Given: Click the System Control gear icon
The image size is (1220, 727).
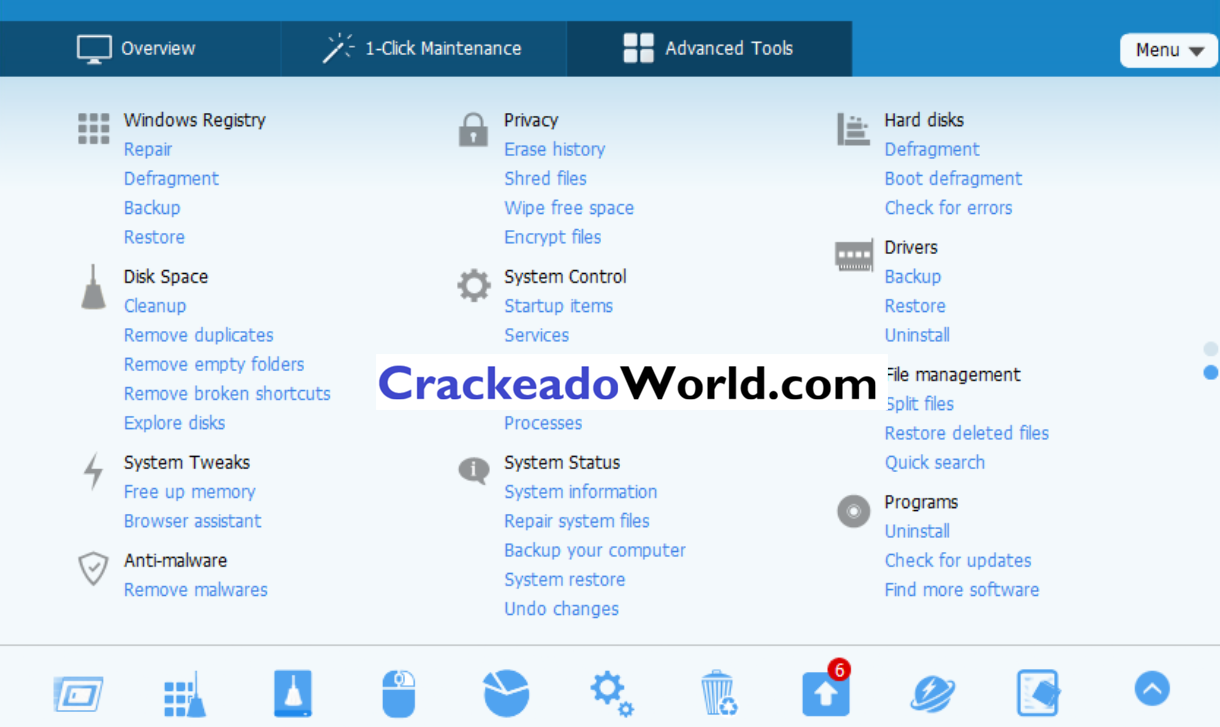Looking at the screenshot, I should [473, 285].
